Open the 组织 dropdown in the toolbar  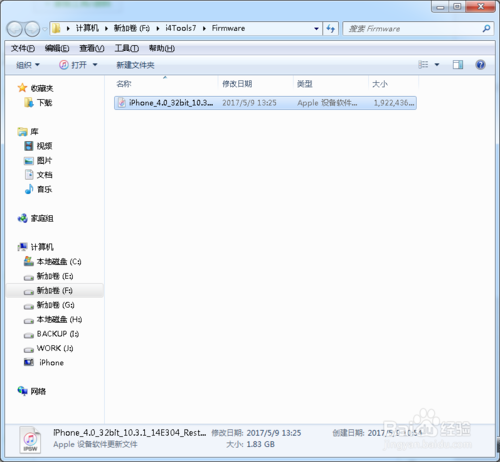point(28,65)
